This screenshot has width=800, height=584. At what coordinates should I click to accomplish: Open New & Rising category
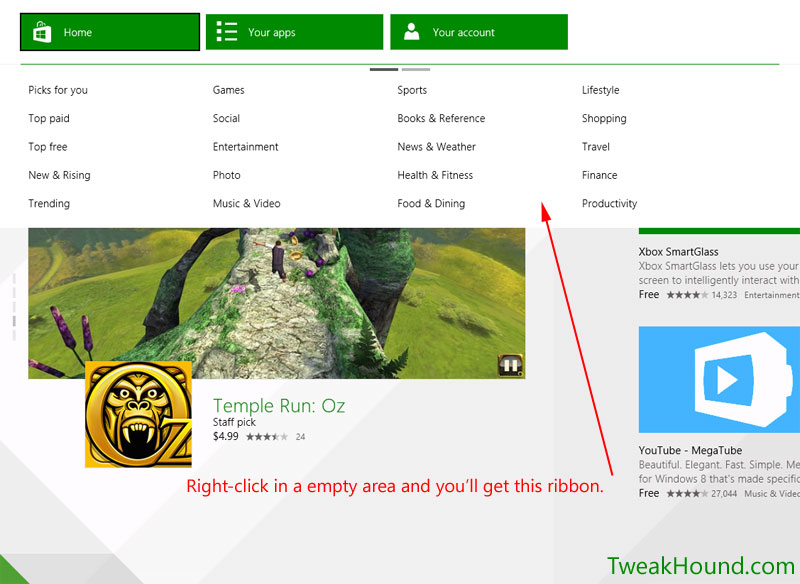pyautogui.click(x=60, y=175)
